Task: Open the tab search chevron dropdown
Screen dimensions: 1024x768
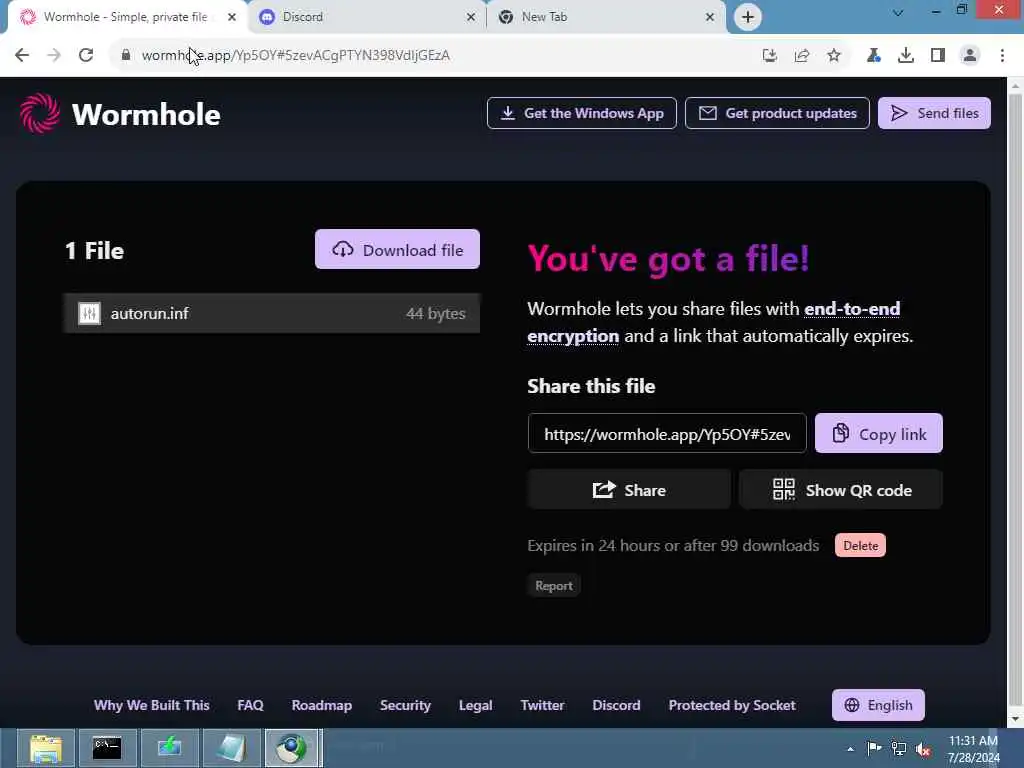Action: pyautogui.click(x=898, y=12)
